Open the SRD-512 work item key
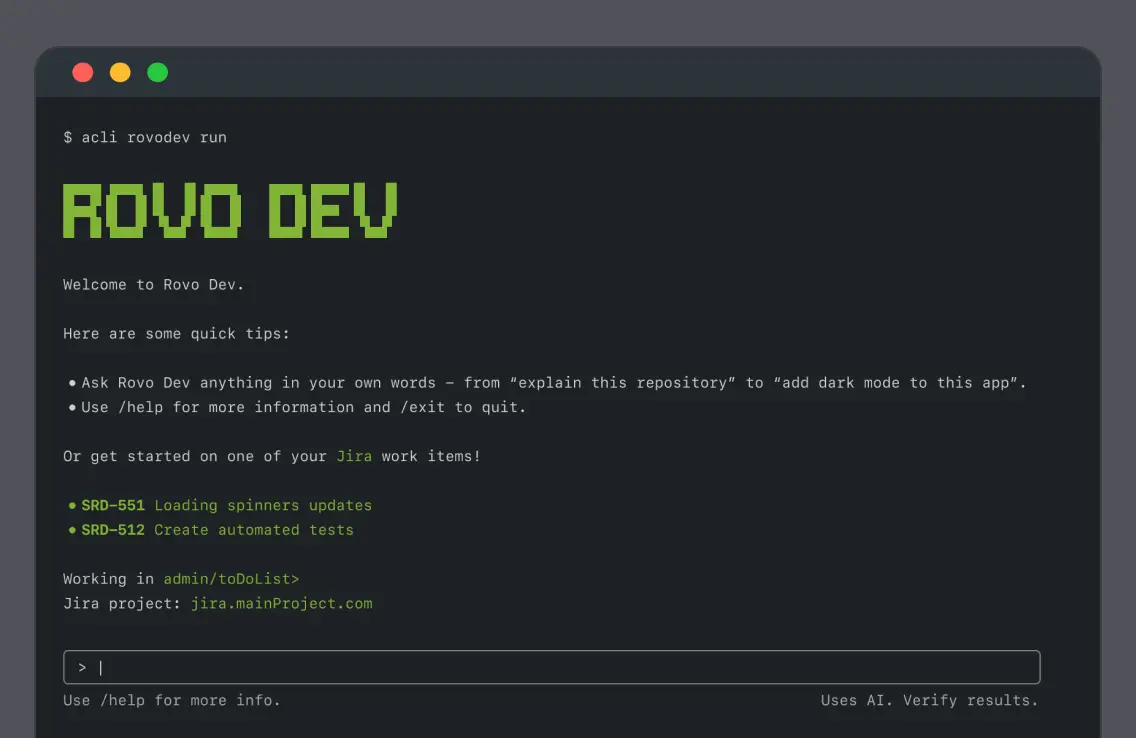Image resolution: width=1136 pixels, height=738 pixels. coord(113,530)
